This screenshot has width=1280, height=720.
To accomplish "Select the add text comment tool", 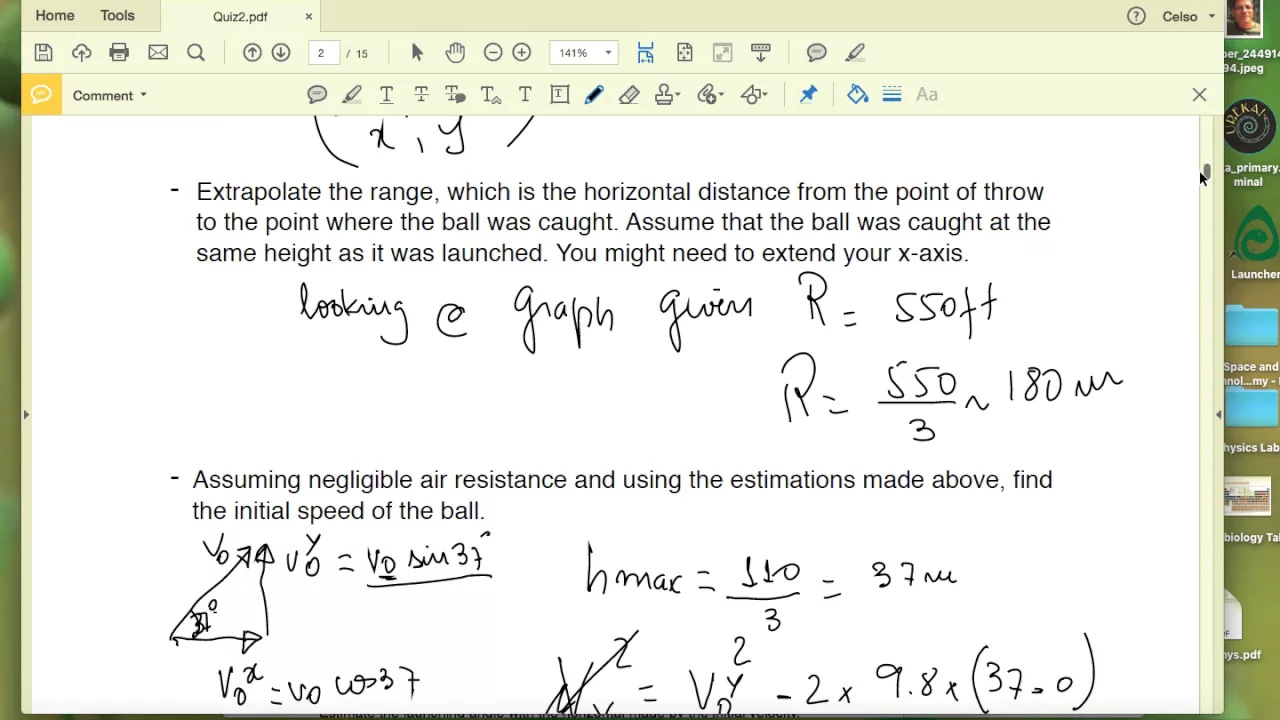I will tap(525, 95).
